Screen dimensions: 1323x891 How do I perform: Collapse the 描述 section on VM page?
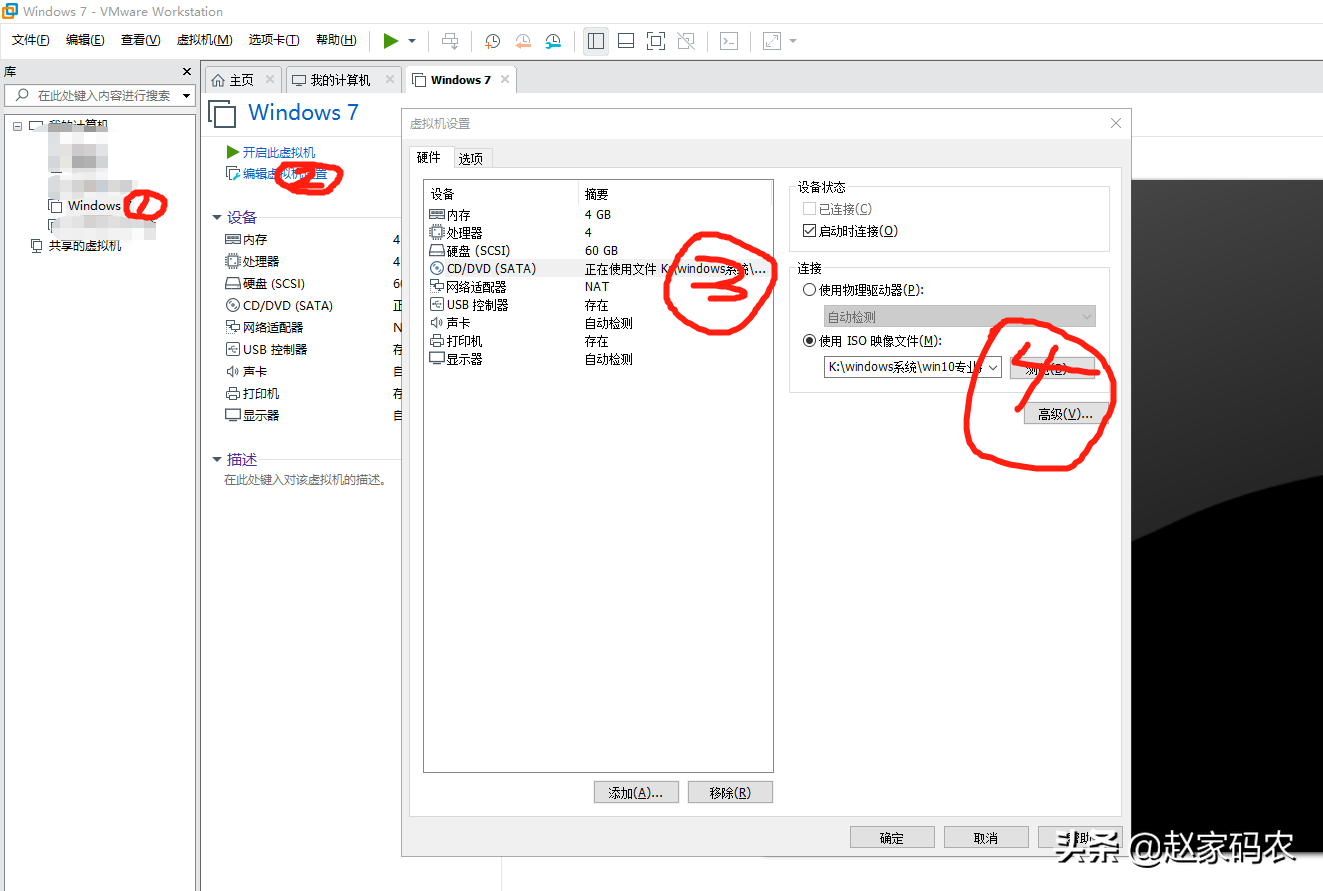click(x=217, y=459)
